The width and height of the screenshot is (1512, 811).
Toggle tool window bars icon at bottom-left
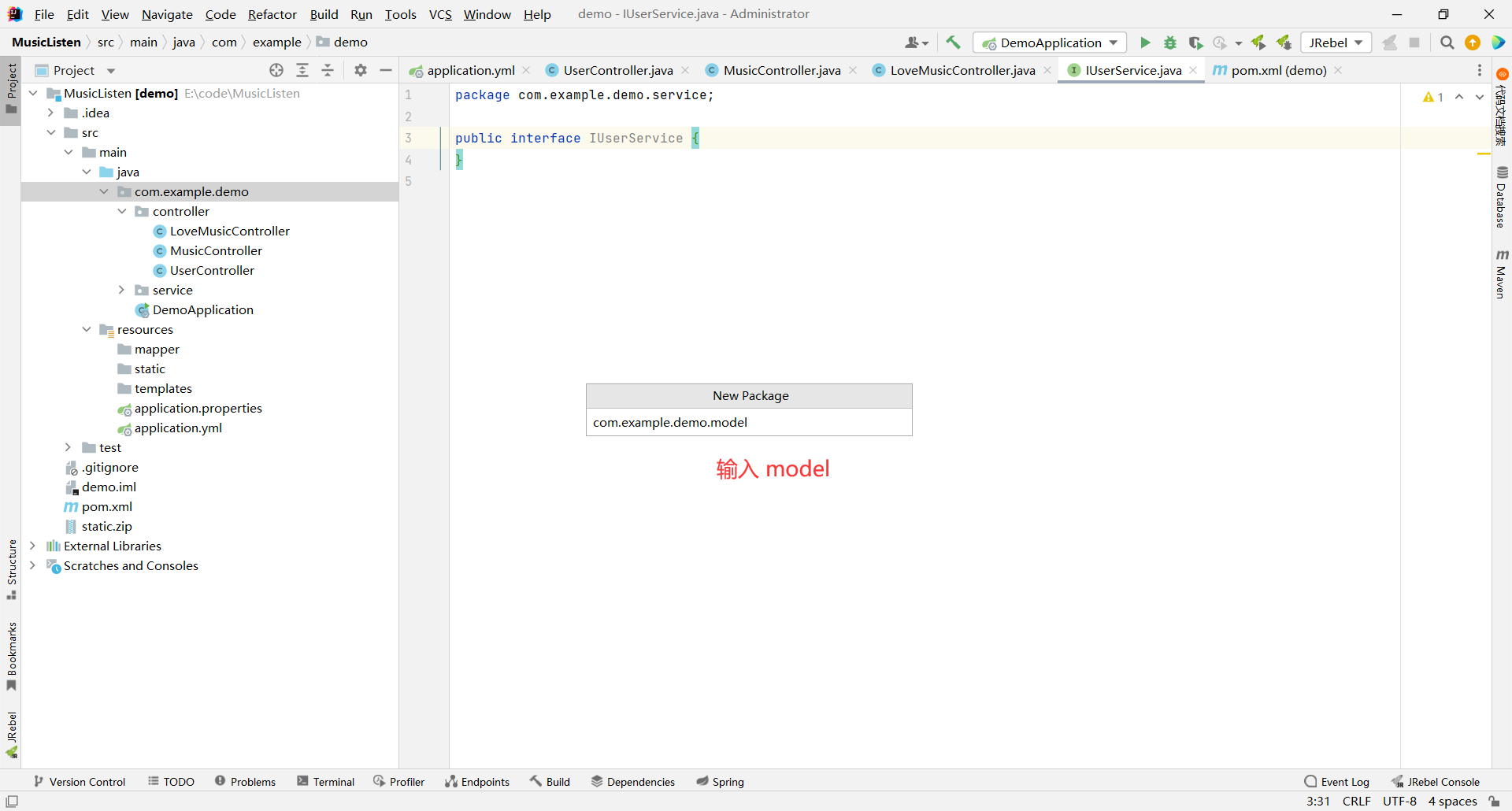pos(12,802)
